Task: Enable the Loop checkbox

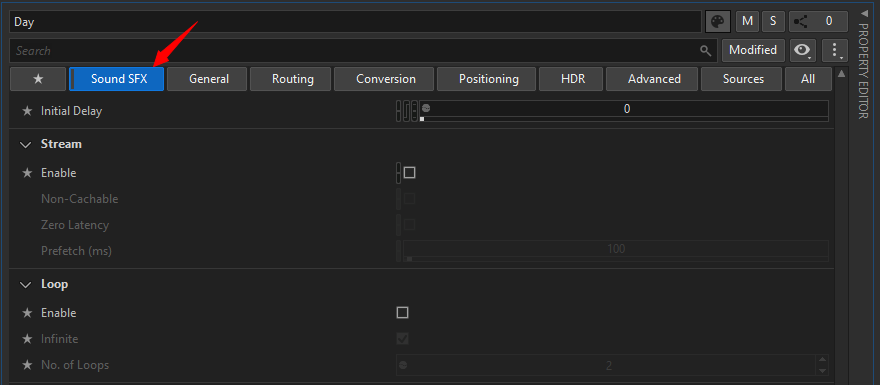Action: 402,313
